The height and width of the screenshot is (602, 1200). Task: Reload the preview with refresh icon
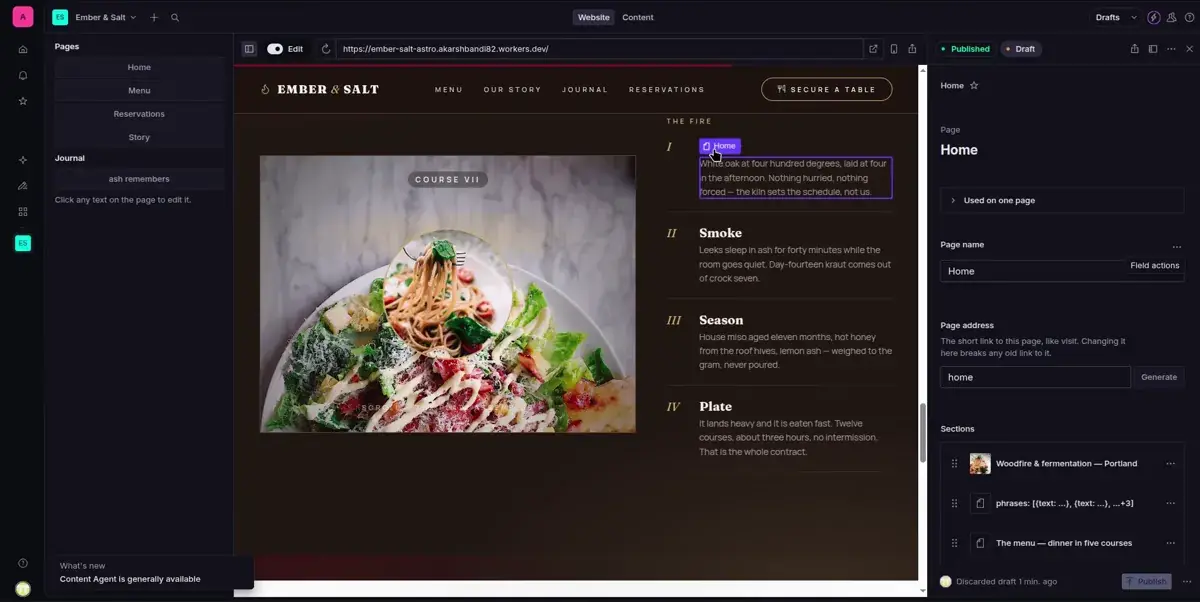coord(326,49)
